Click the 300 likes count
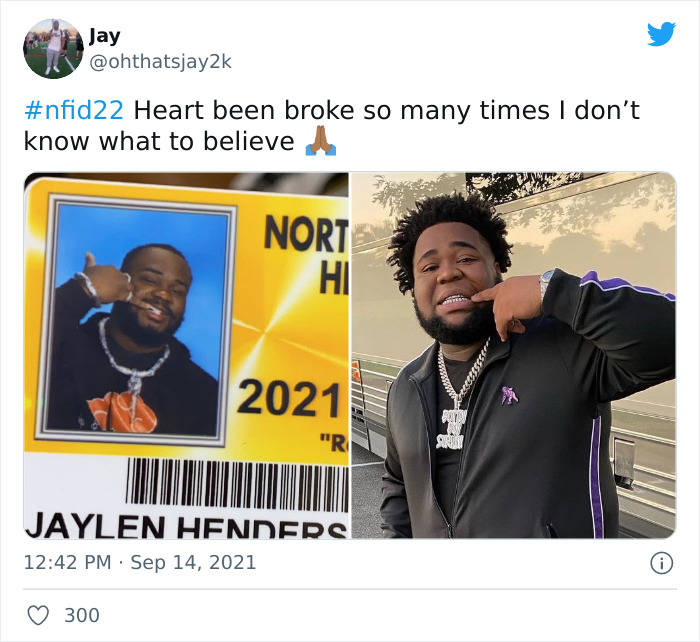 coord(82,615)
